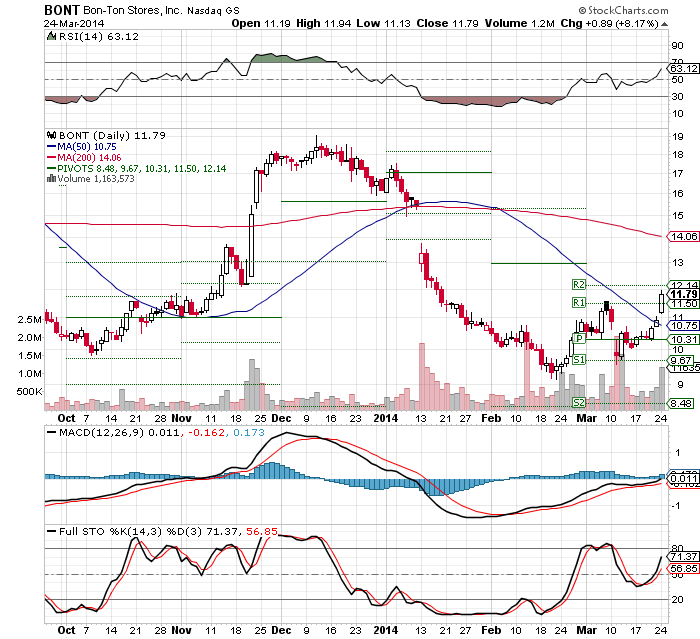Click the 8.48 pivot price tag on right

[681, 403]
